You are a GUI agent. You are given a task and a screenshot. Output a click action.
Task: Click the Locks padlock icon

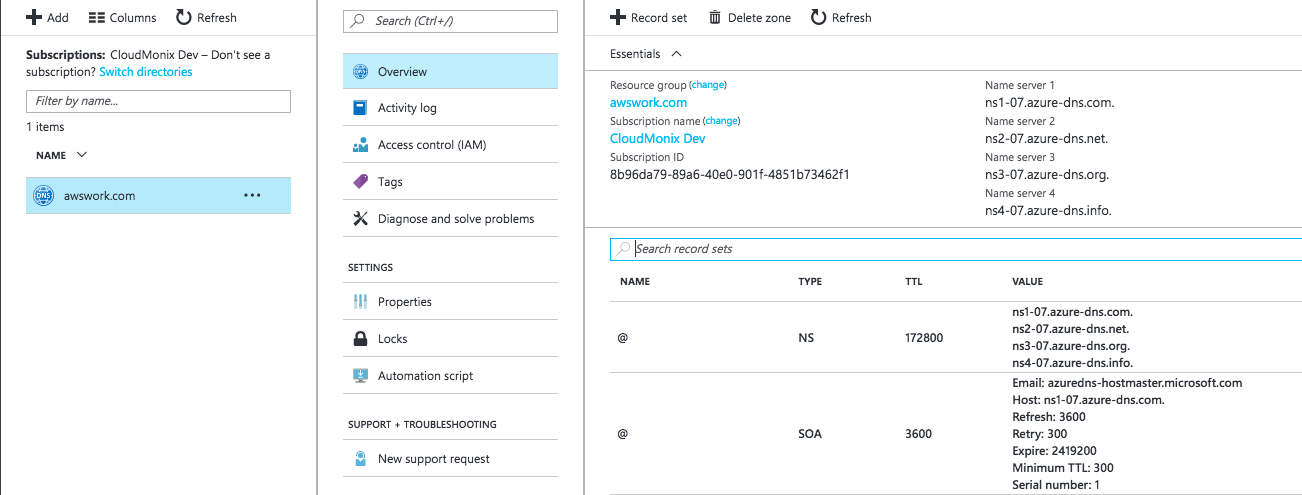tap(360, 339)
